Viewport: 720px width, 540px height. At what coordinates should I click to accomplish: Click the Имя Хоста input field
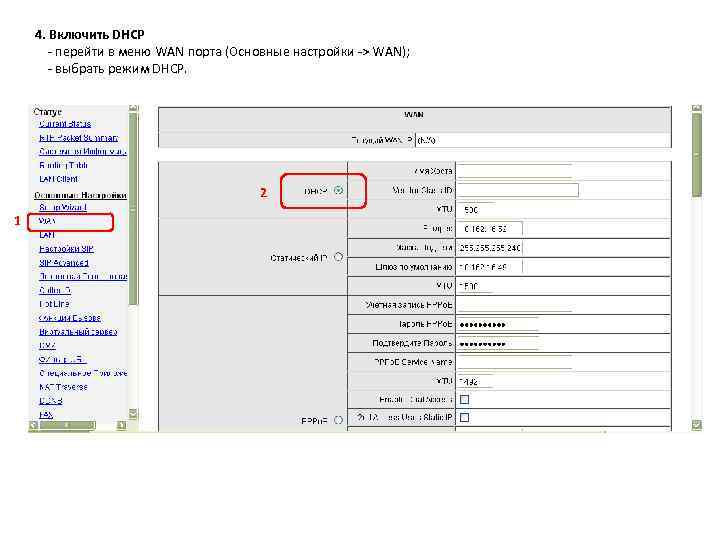[x=514, y=171]
